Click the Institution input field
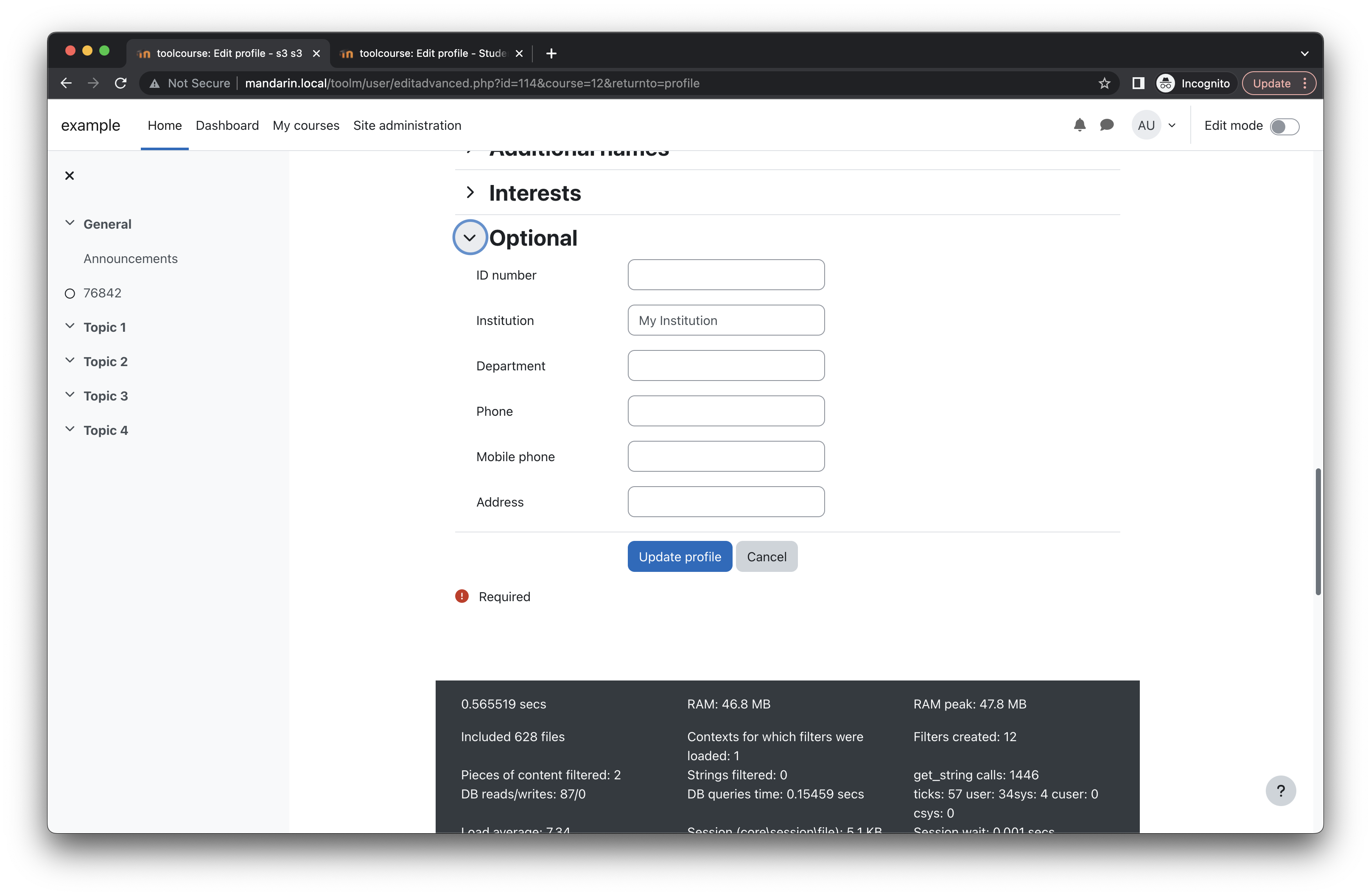1371x896 pixels. tap(726, 320)
